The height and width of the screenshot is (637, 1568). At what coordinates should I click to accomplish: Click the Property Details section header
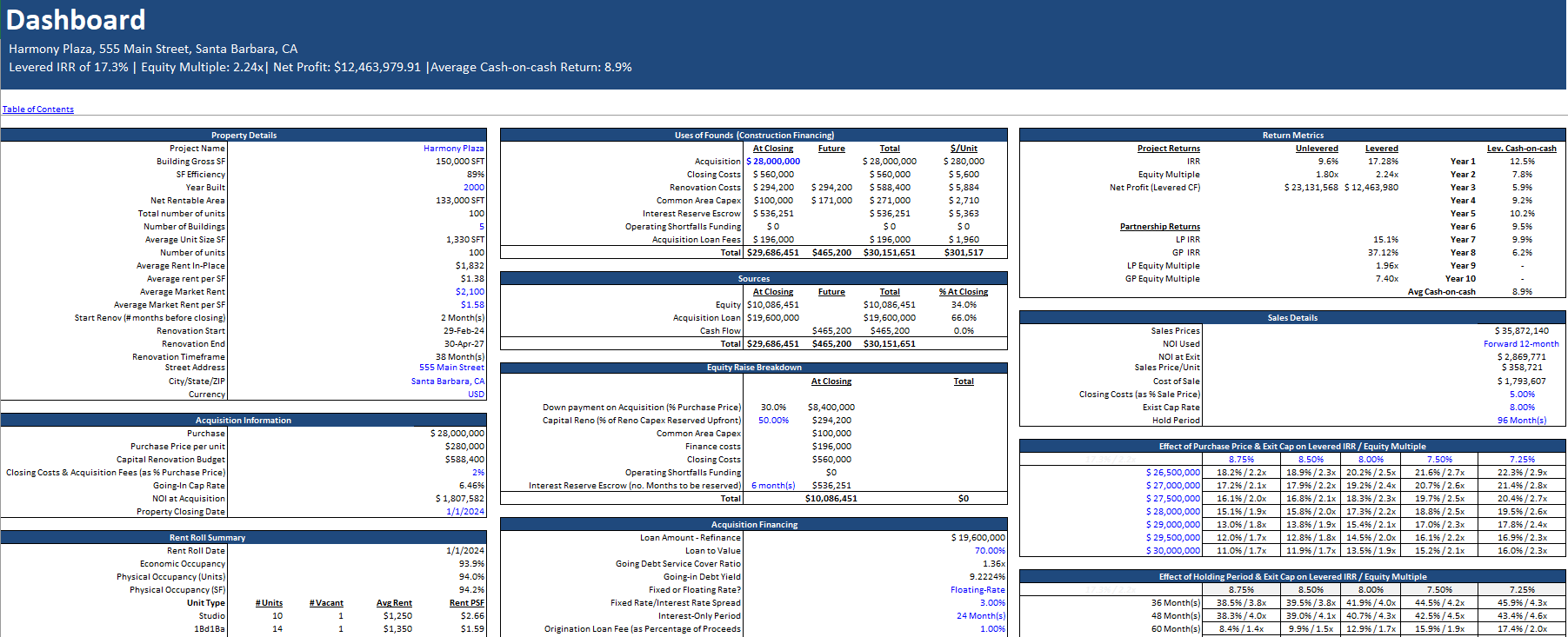point(244,136)
